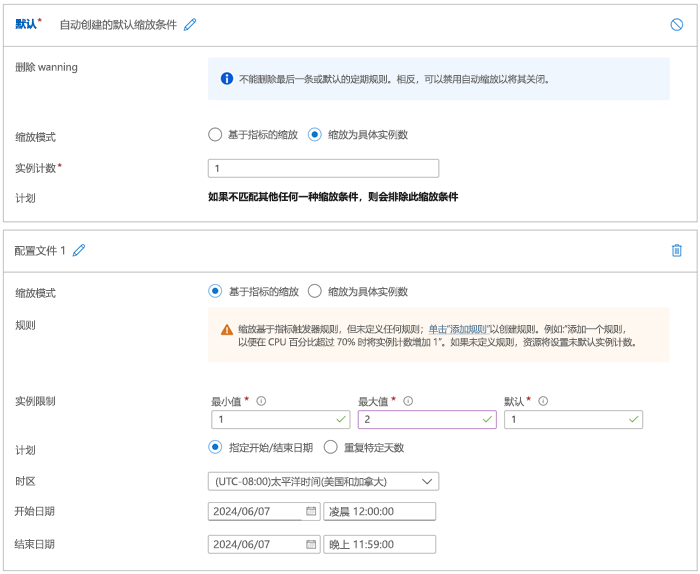Viewport: 700px width, 574px height.
Task: Click the info icon in the delete warning
Action: point(227,79)
